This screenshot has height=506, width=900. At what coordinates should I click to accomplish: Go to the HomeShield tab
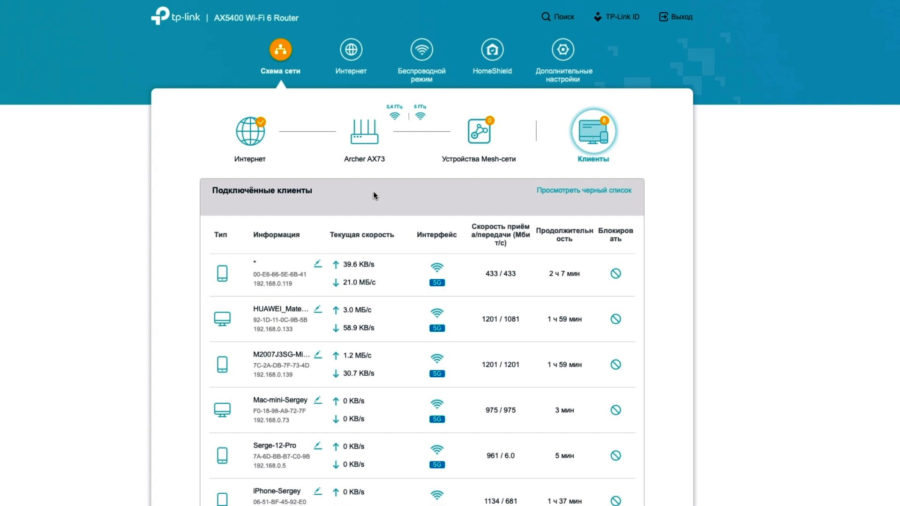click(x=492, y=57)
